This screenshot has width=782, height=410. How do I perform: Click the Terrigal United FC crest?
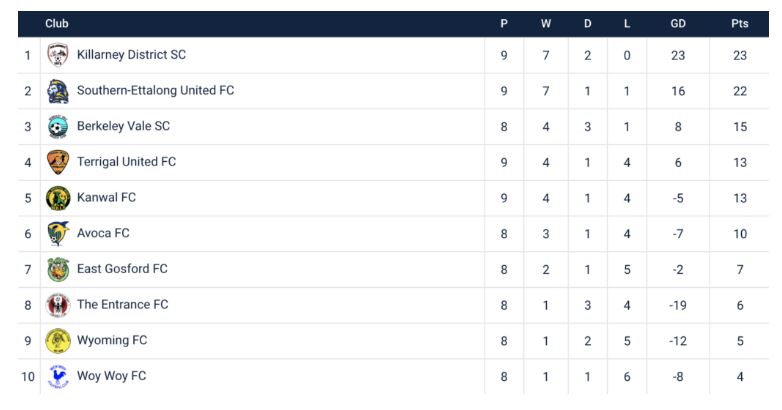click(58, 162)
